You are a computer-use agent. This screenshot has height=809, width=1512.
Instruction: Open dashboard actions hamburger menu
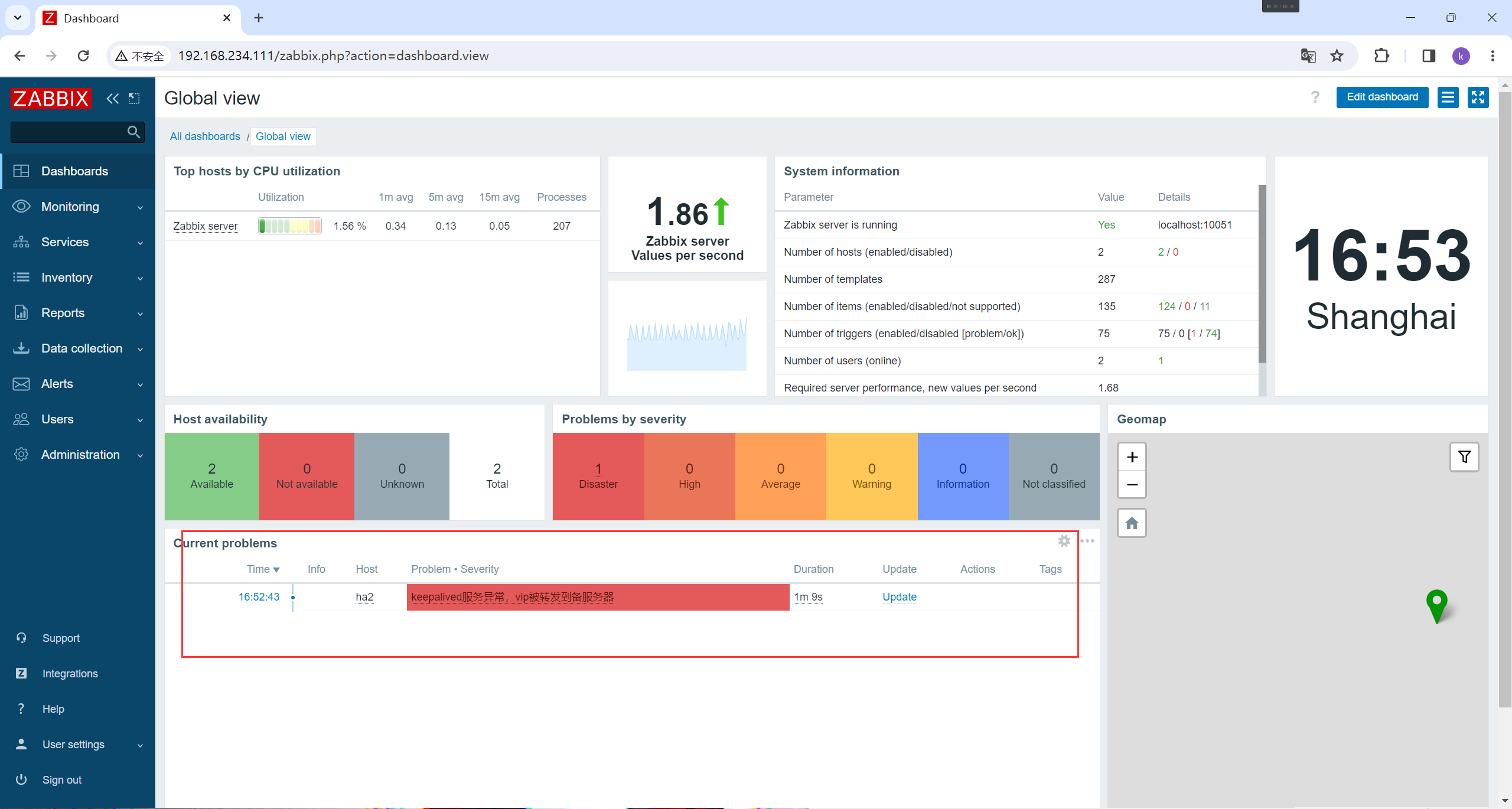(1448, 97)
